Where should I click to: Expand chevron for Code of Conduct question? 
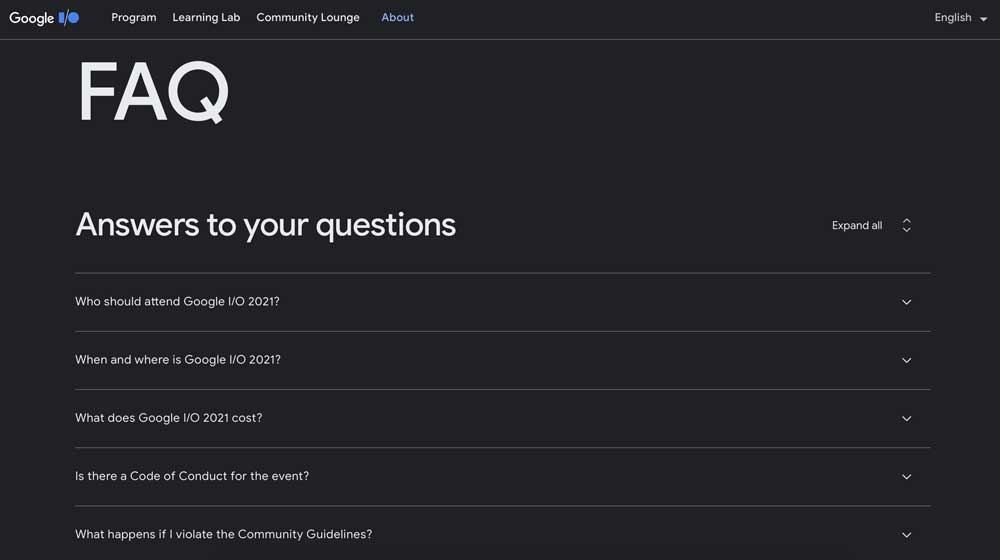click(906, 476)
